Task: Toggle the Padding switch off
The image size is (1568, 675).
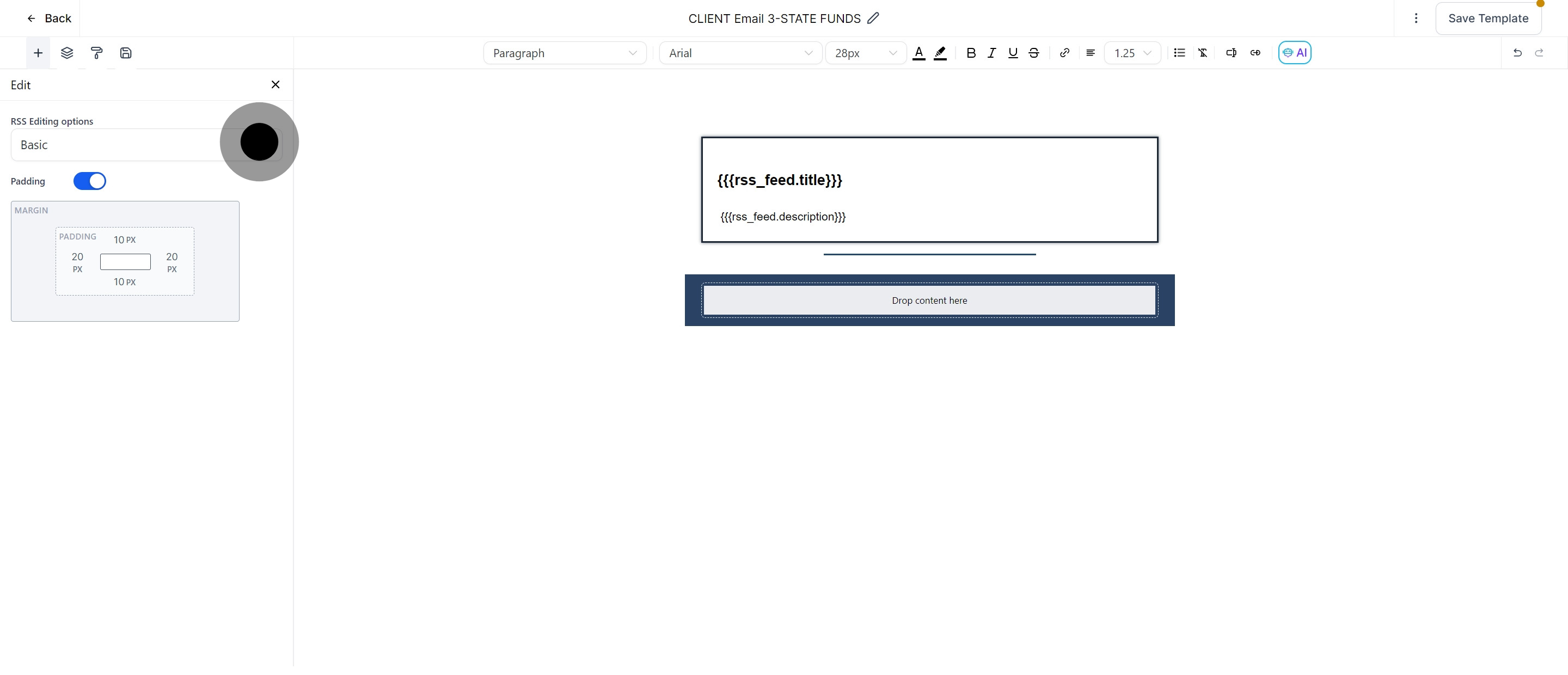Action: [90, 181]
